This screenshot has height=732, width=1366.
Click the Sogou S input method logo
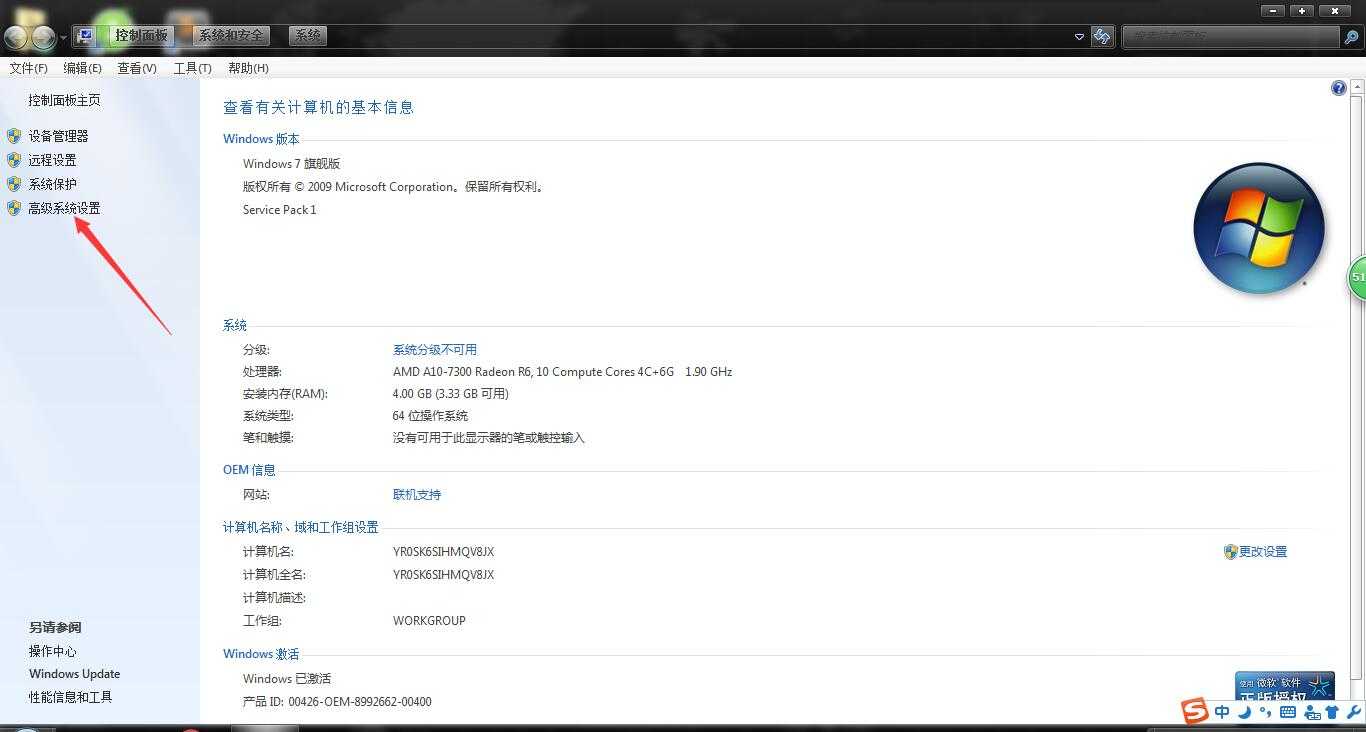(x=1195, y=712)
